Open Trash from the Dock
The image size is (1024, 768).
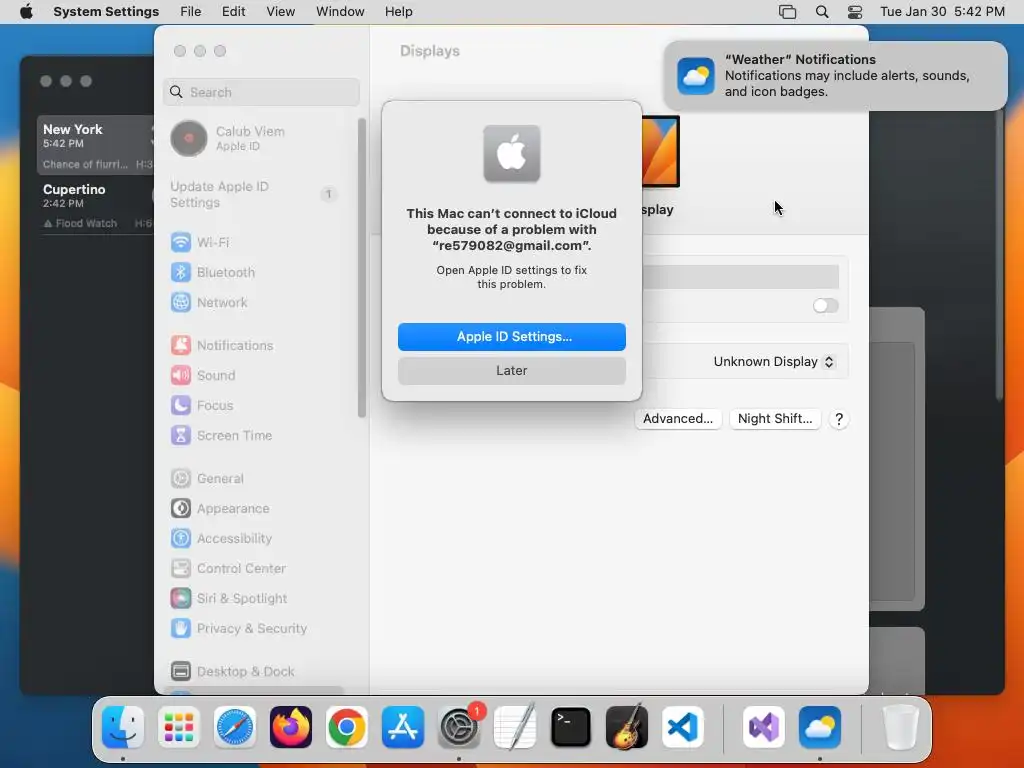tap(901, 727)
